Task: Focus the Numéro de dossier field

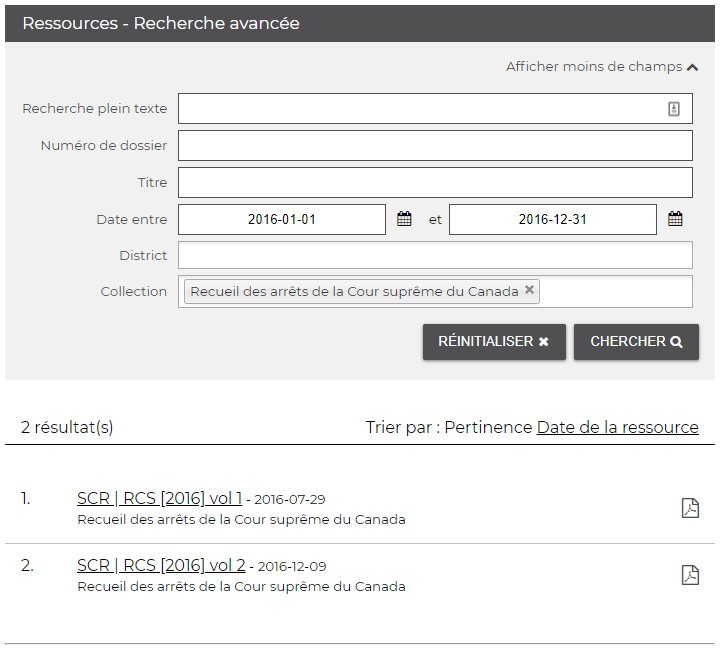Action: [x=435, y=146]
